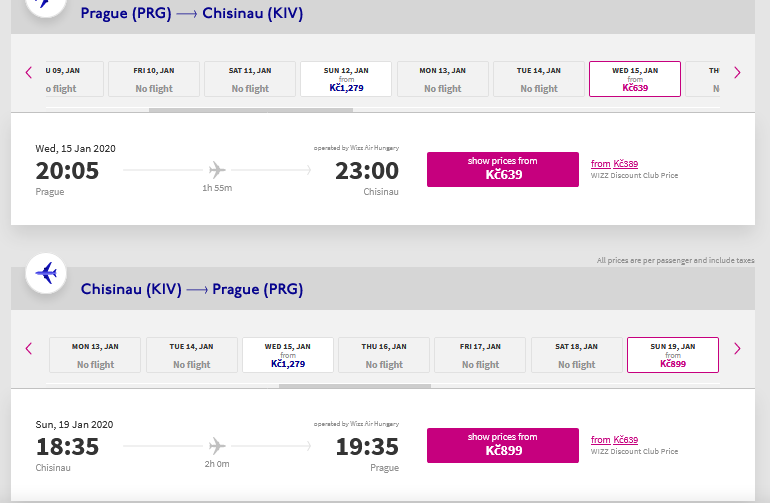Click the return flight airplane circle icon

pos(46,273)
